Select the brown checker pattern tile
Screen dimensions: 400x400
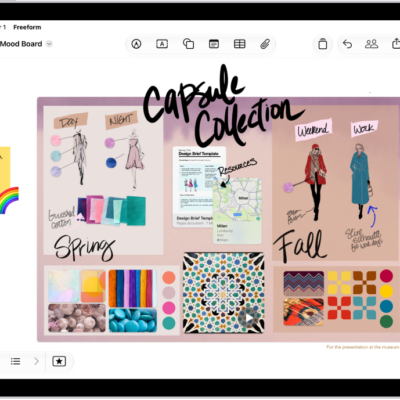[365, 283]
